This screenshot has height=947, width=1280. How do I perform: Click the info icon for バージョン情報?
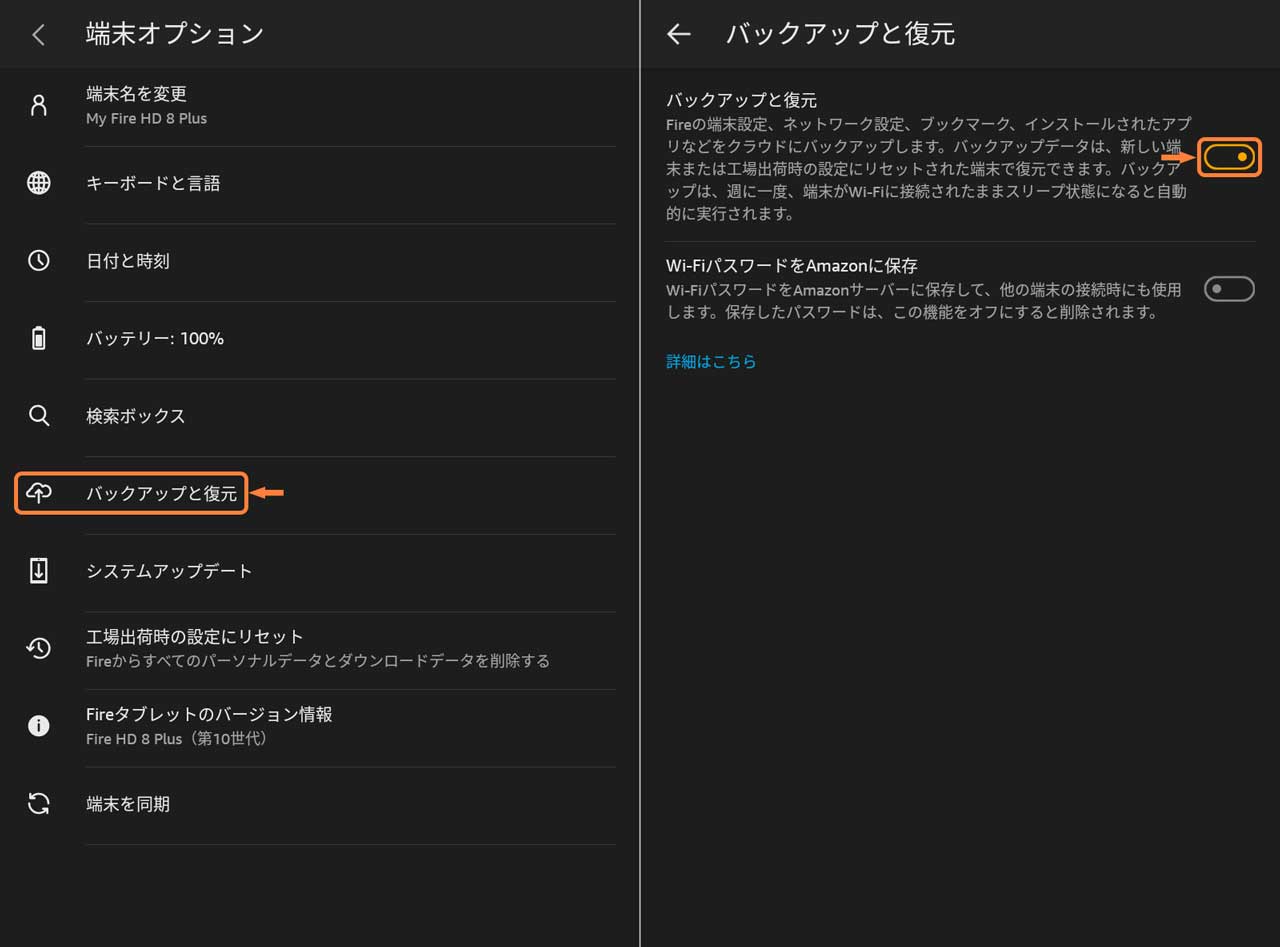38,726
